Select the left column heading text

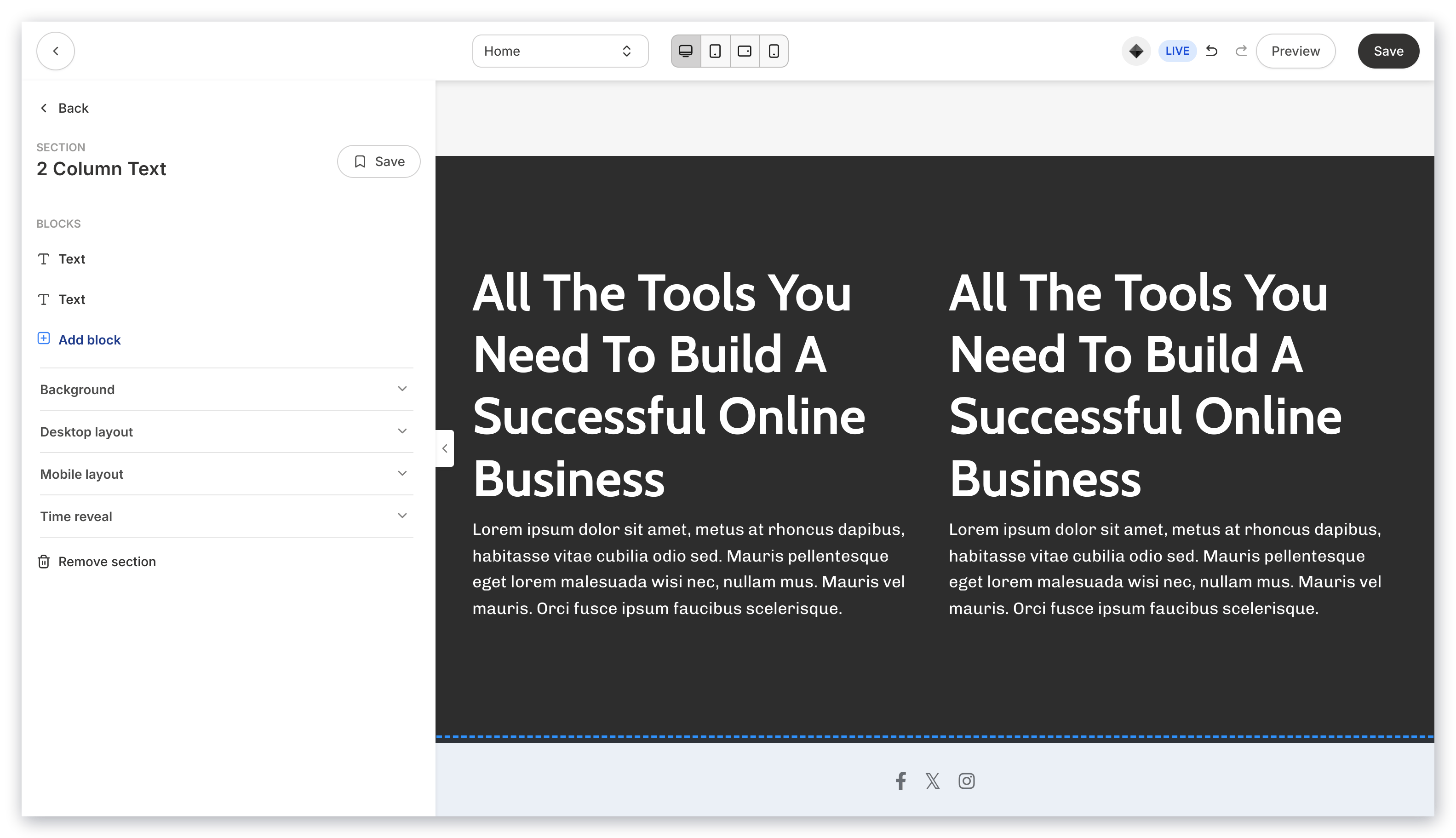tap(669, 385)
